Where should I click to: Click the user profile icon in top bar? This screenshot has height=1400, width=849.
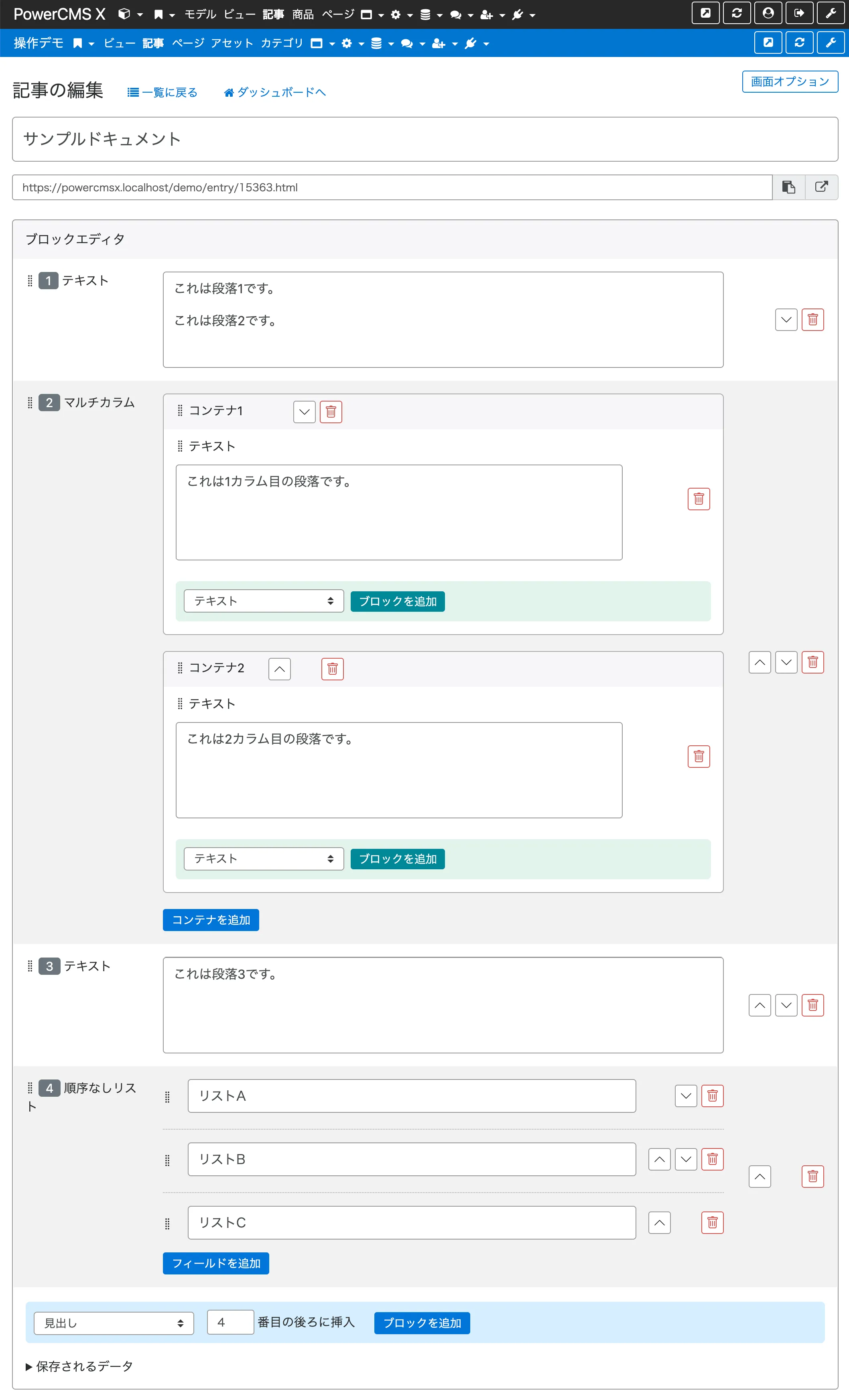[768, 13]
